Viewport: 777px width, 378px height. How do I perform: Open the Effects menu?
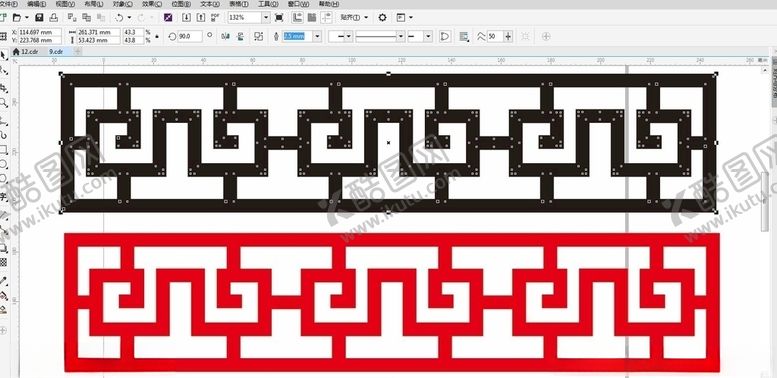click(152, 4)
